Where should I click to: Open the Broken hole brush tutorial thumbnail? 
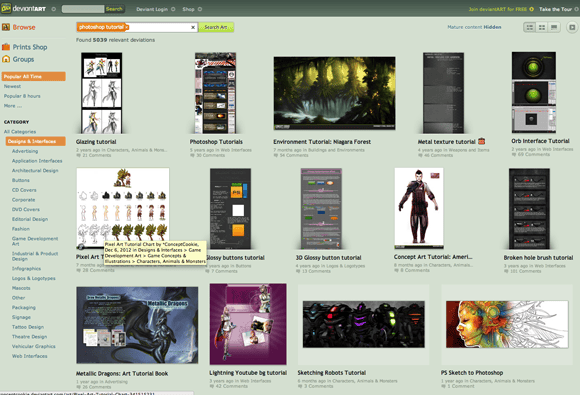point(529,209)
